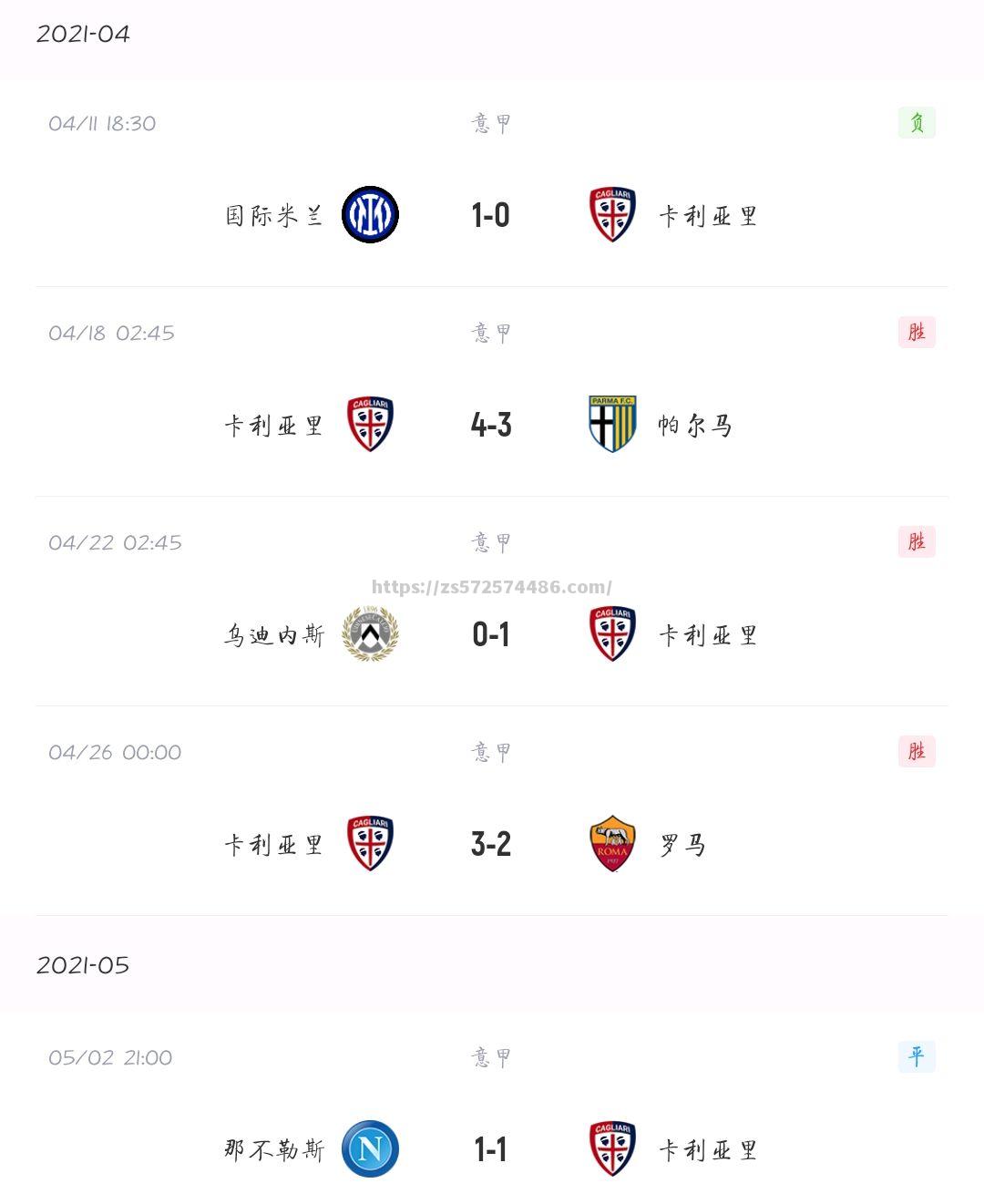The image size is (984, 1204).
Task: Select the 2021-05 month header
Action: 83,965
